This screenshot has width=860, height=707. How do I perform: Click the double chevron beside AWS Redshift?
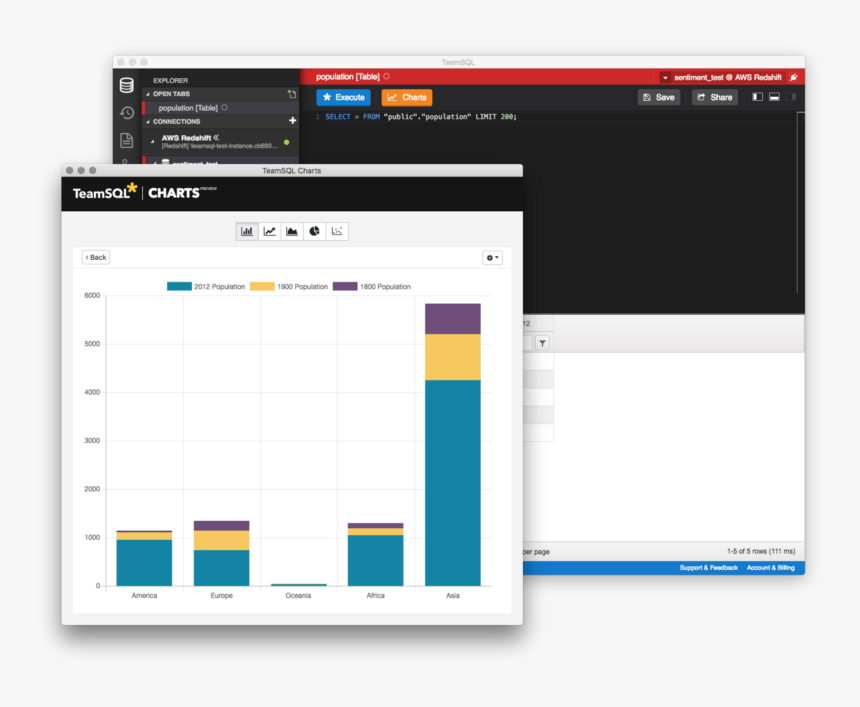216,137
